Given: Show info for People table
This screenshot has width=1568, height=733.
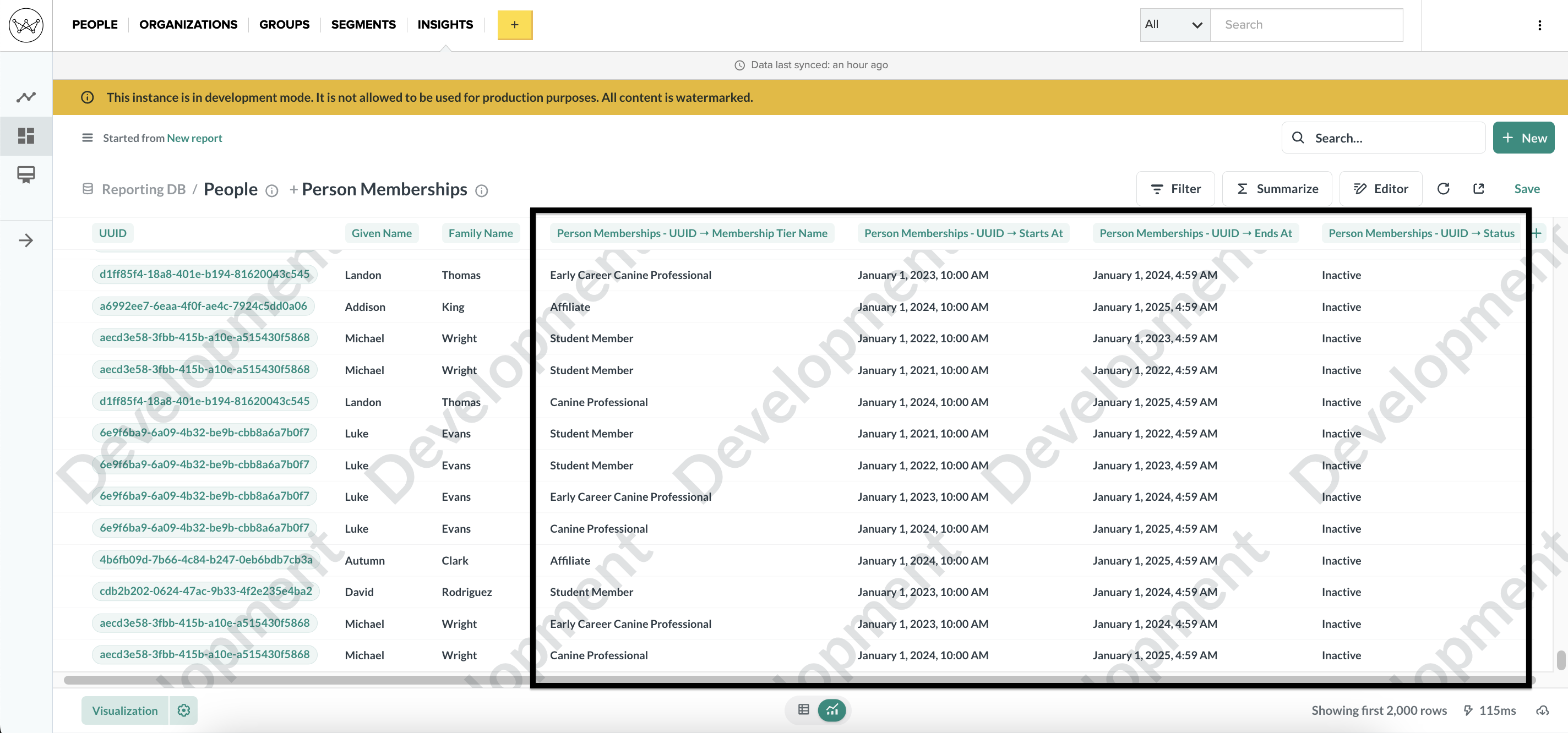Looking at the screenshot, I should [272, 191].
